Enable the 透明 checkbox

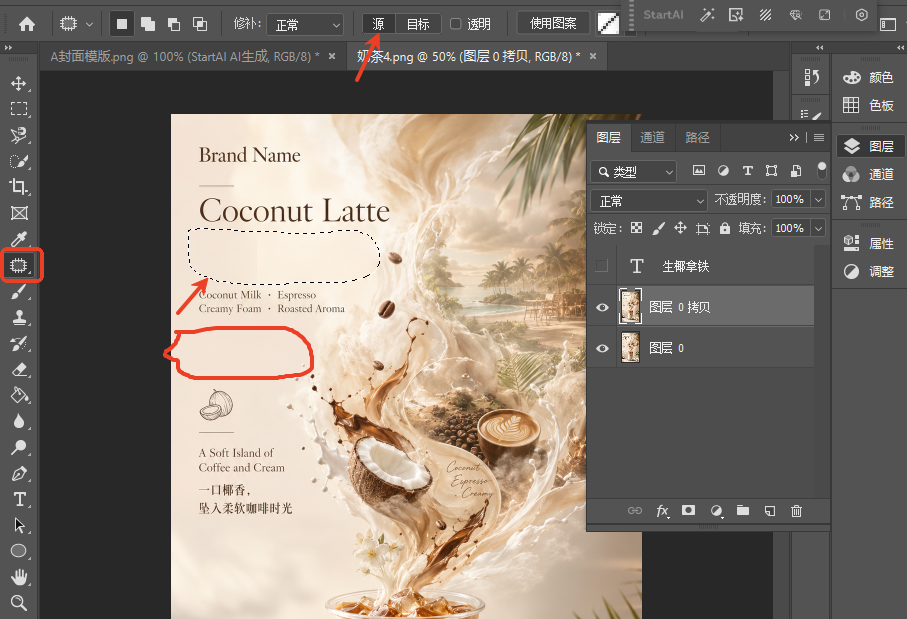[x=456, y=24]
